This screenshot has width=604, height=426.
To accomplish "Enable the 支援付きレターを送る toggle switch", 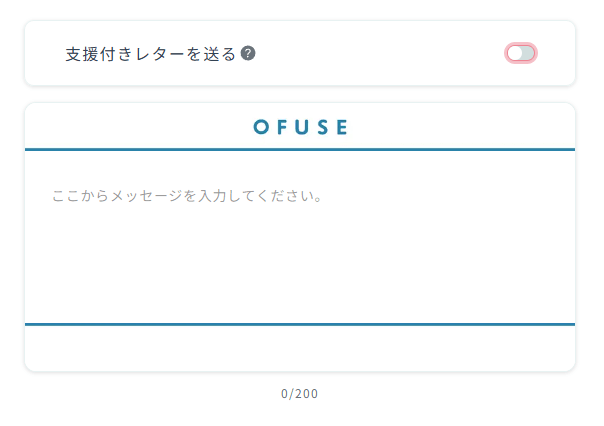I will pos(521,53).
